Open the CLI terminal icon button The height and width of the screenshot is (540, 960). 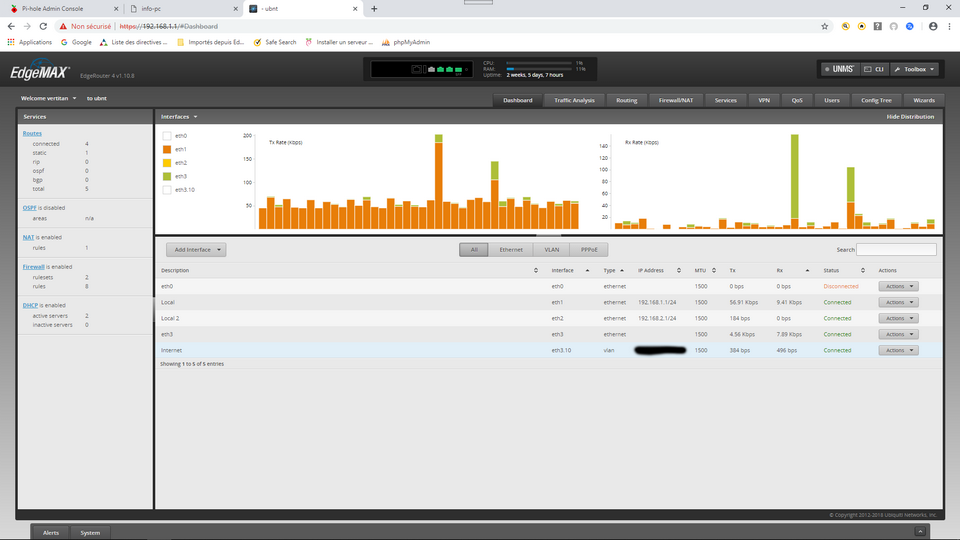(x=873, y=69)
